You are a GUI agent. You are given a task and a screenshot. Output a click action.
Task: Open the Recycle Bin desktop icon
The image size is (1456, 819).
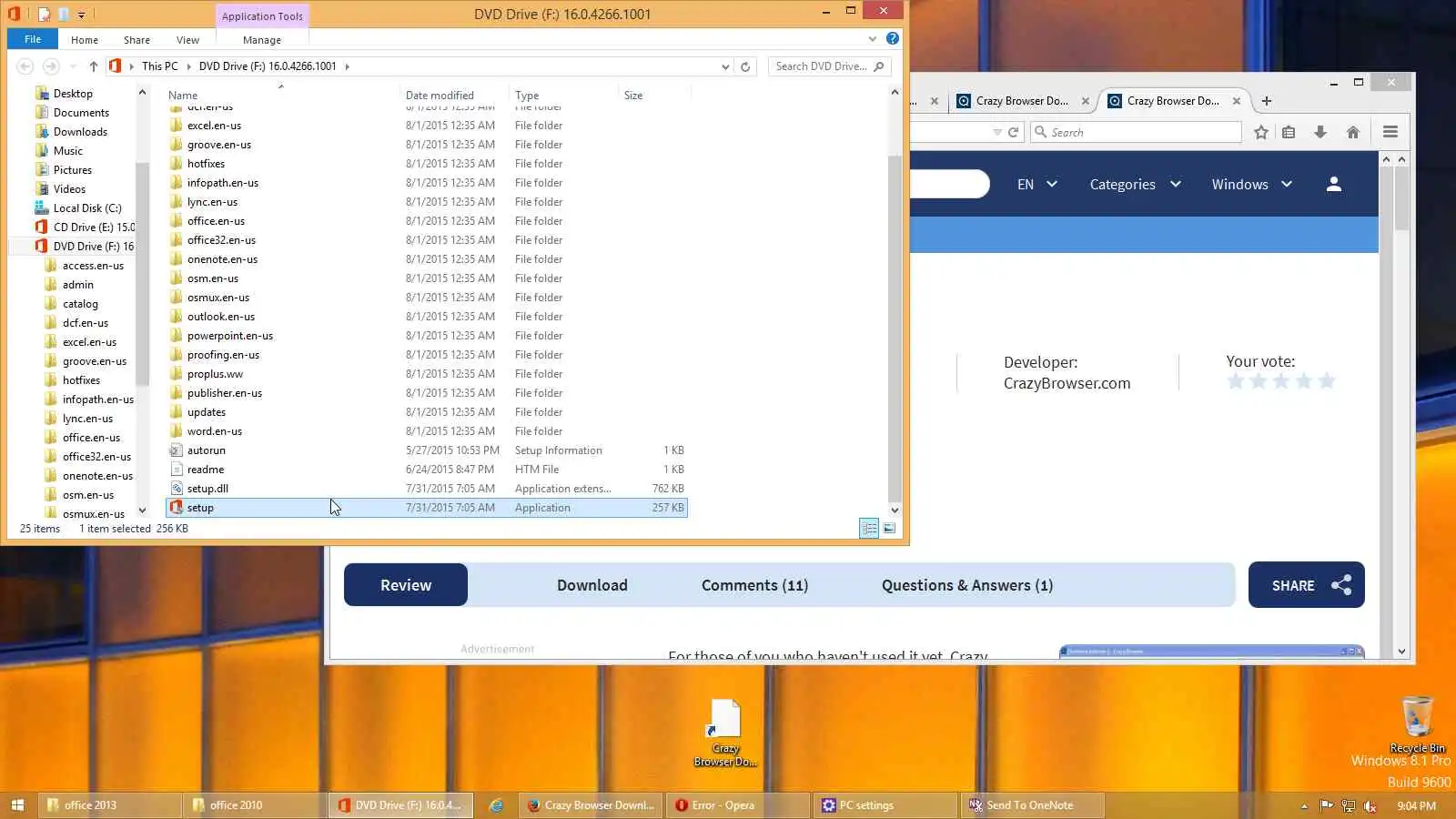tap(1417, 724)
